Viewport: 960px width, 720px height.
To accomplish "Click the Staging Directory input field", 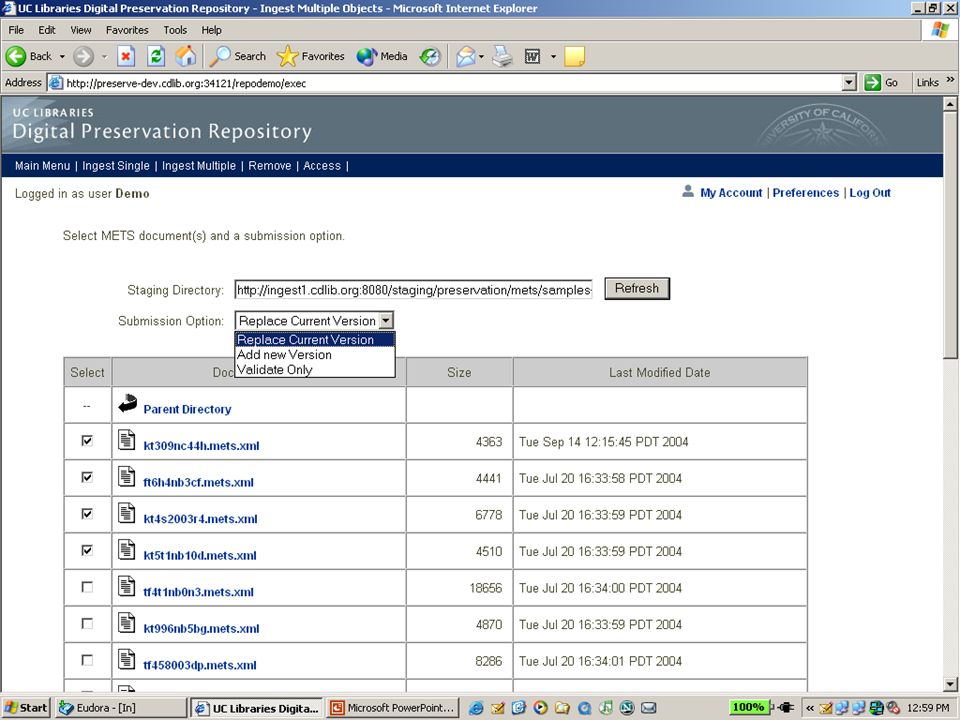I will [414, 290].
